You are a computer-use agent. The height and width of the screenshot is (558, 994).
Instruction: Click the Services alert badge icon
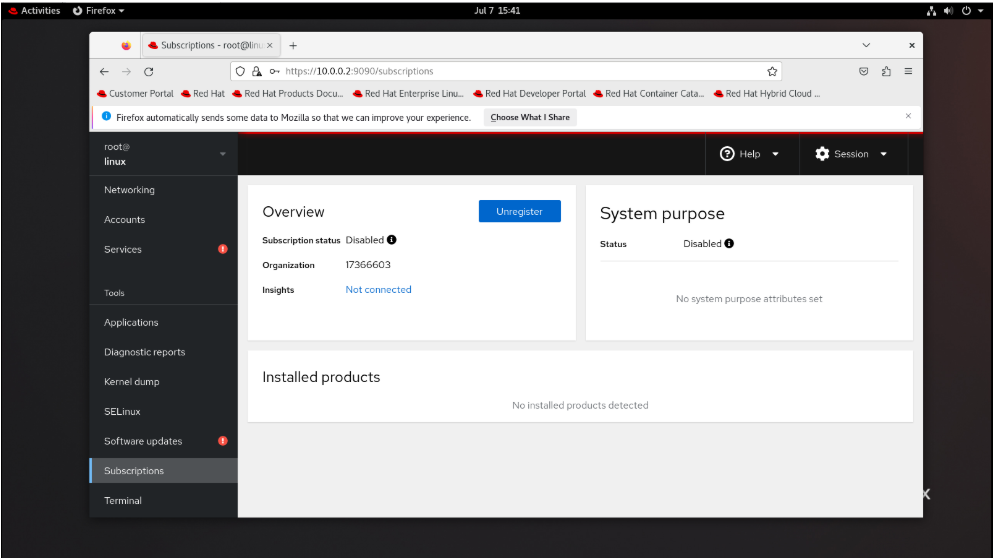click(223, 249)
